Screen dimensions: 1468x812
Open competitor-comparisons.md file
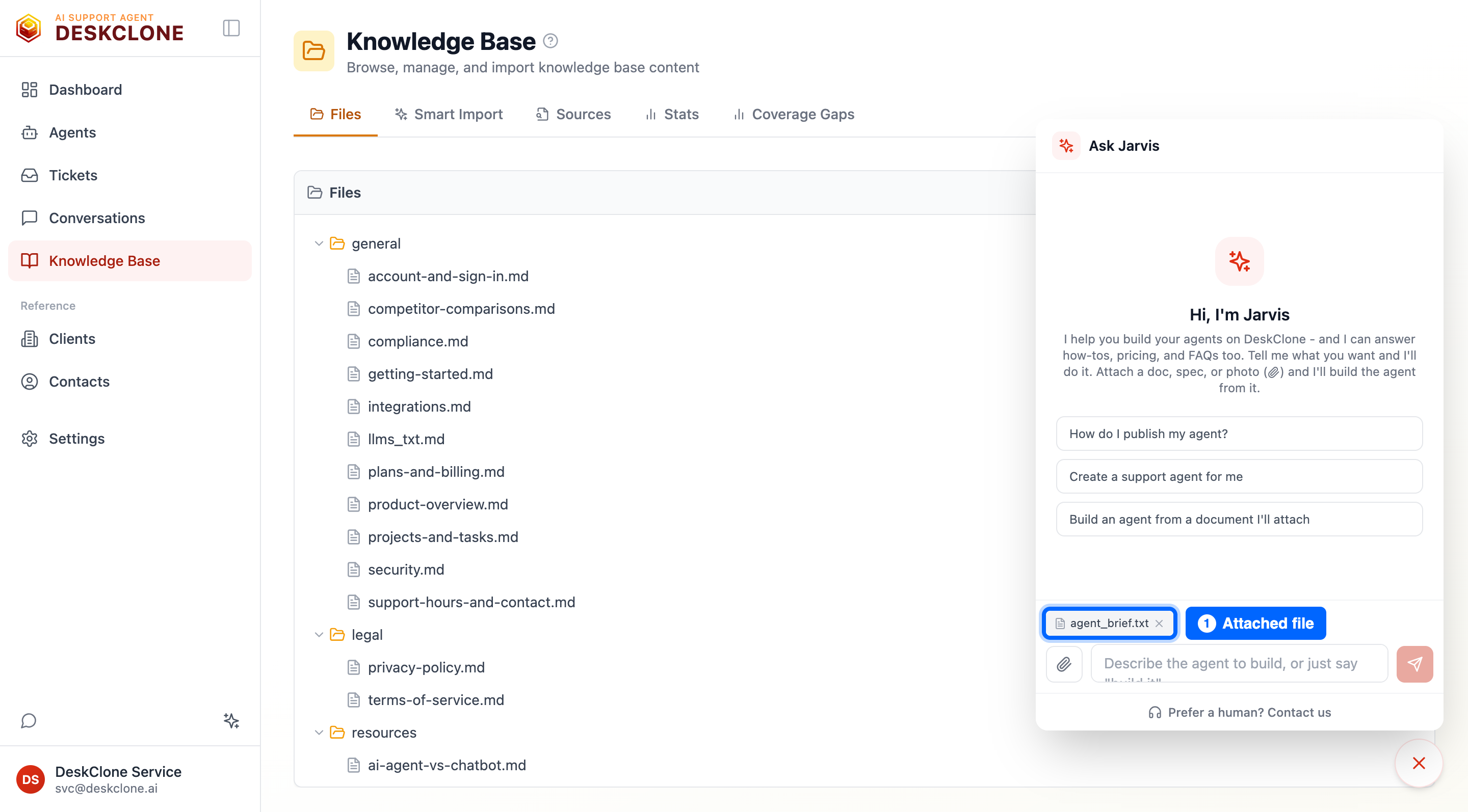[x=461, y=308]
